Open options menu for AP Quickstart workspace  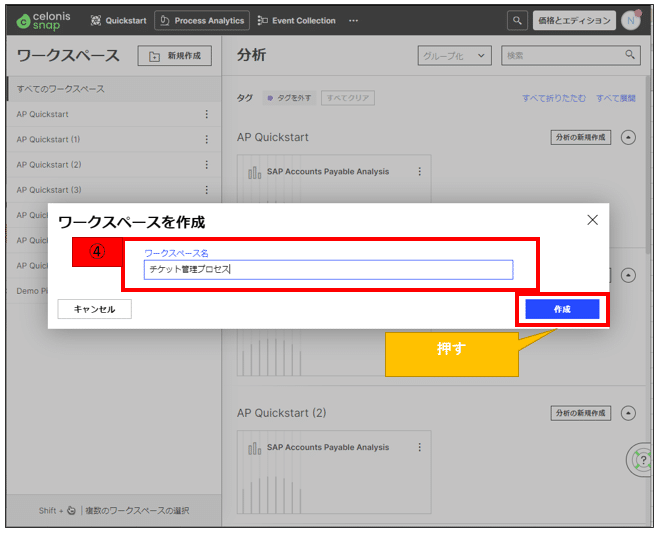point(206,114)
